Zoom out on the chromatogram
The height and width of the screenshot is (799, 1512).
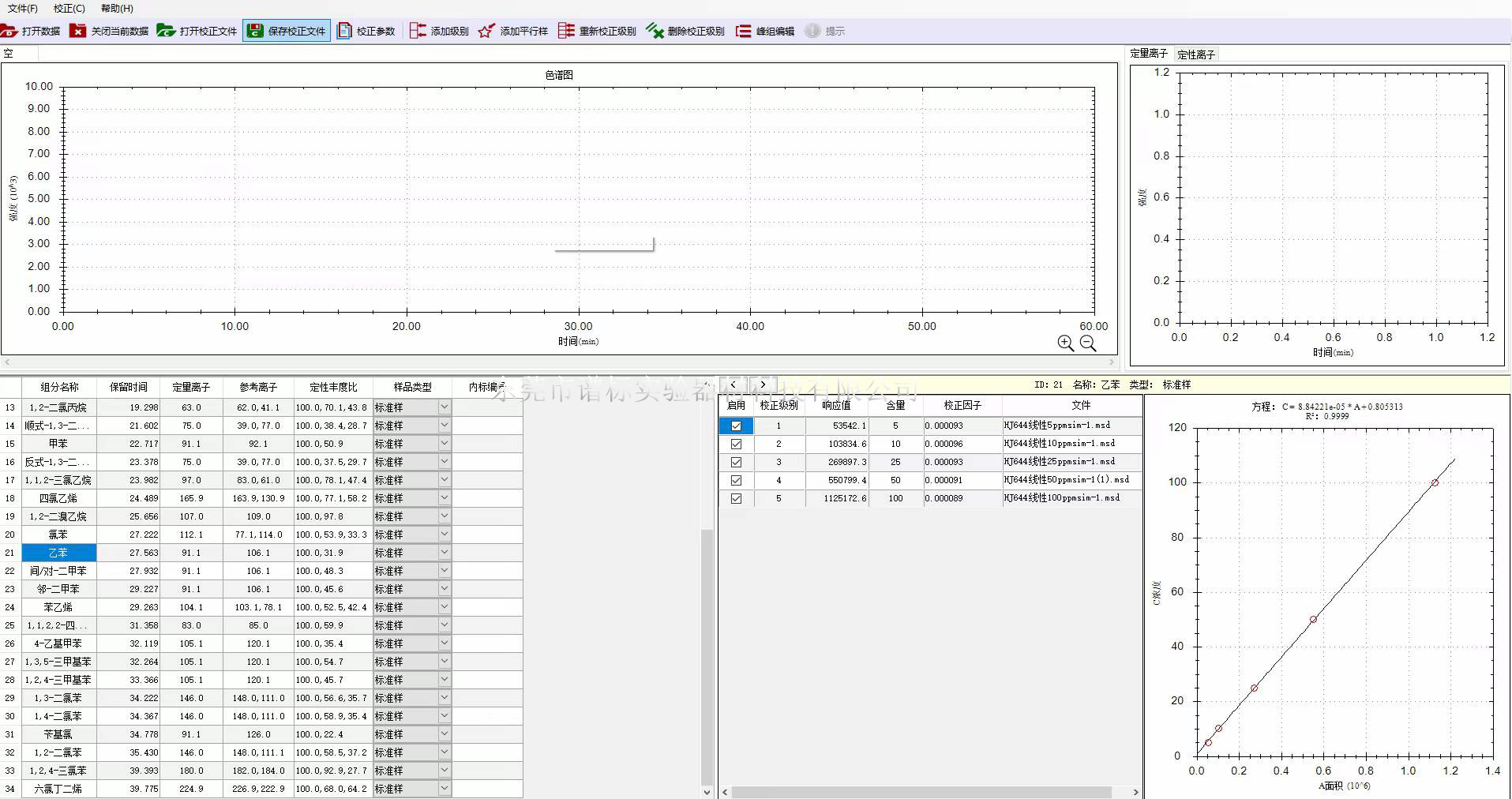coord(1088,343)
